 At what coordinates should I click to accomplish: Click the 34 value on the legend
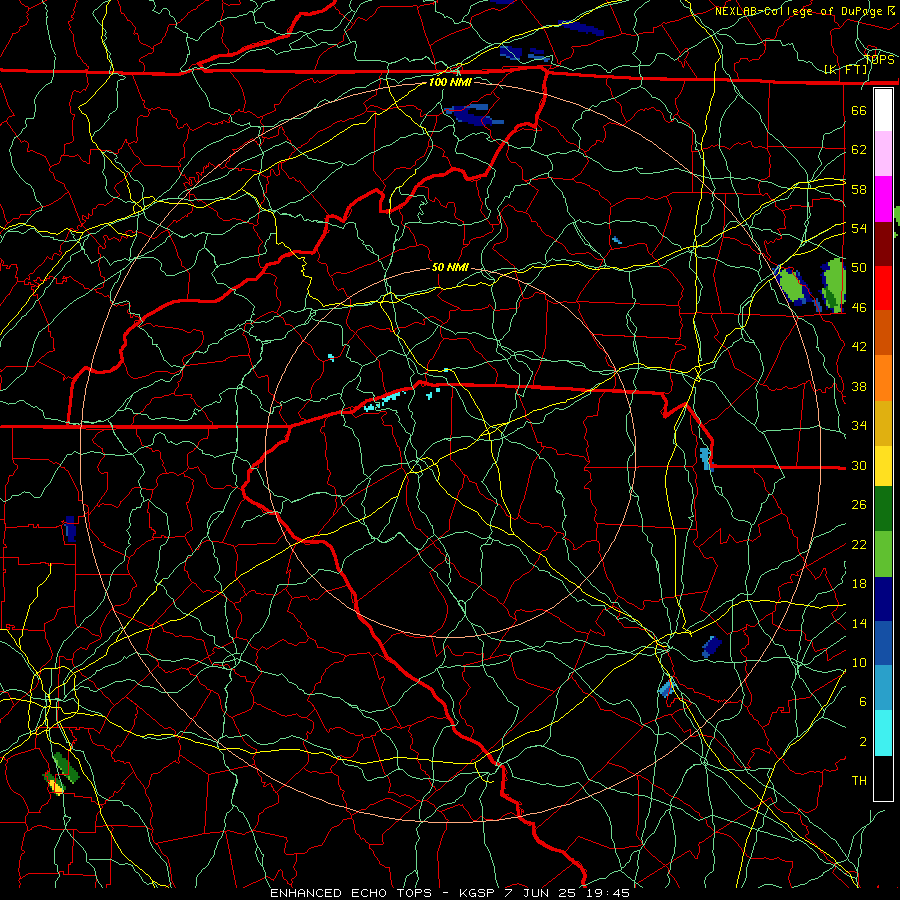coord(859,425)
